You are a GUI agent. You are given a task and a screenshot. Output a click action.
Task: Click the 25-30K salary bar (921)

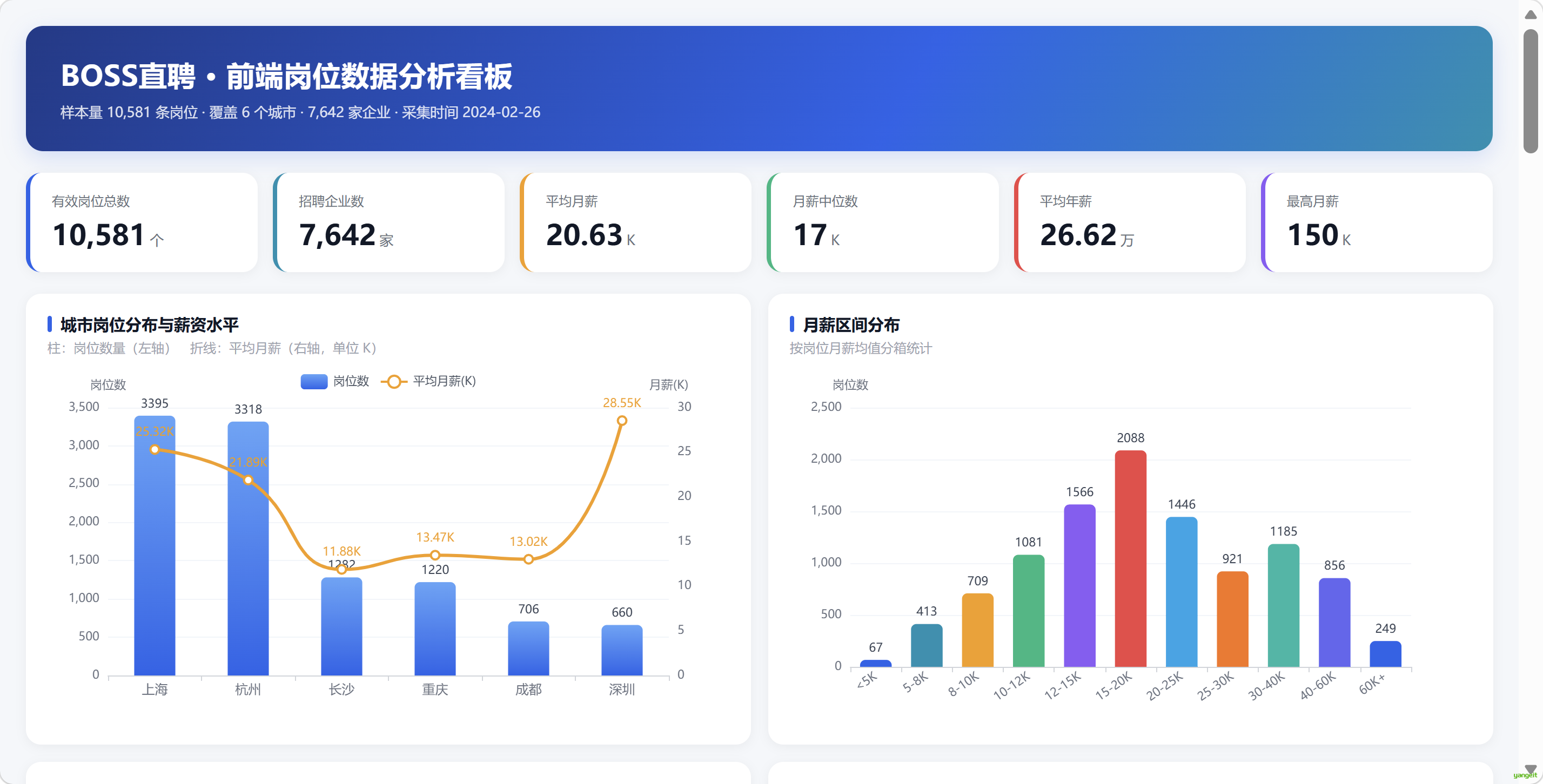point(1232,619)
